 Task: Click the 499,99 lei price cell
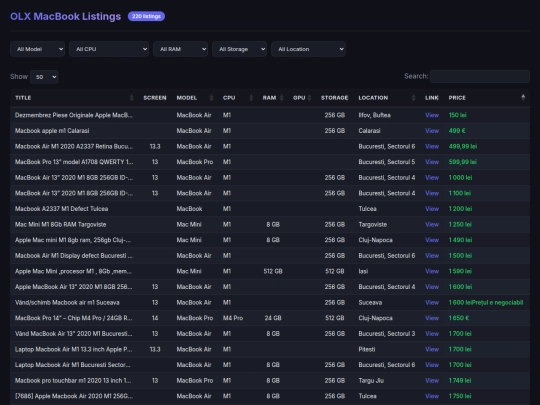coord(463,146)
